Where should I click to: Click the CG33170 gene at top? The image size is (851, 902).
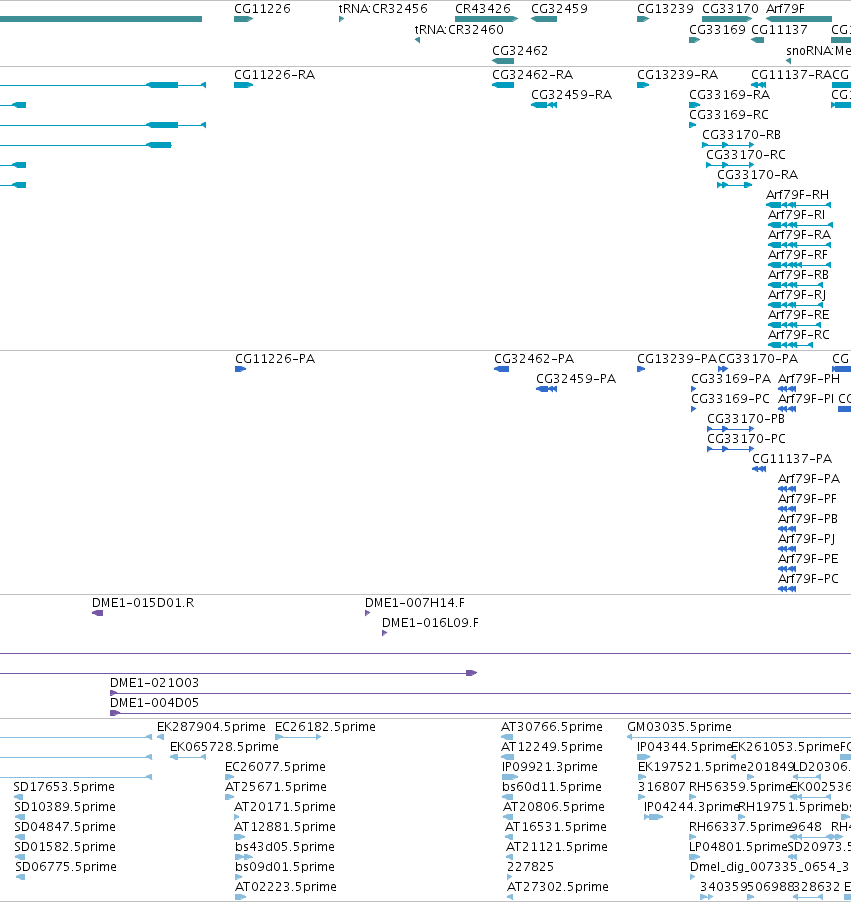click(727, 19)
